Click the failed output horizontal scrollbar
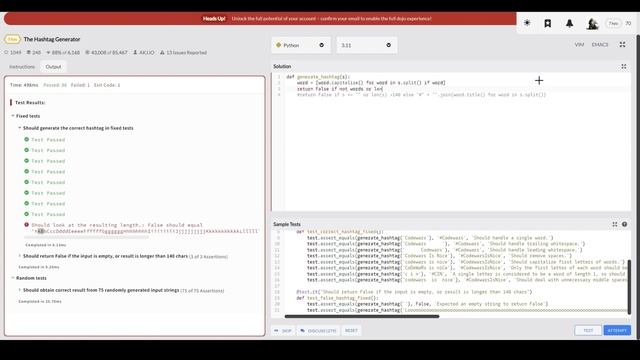The width and height of the screenshot is (640, 360). [x=86, y=237]
